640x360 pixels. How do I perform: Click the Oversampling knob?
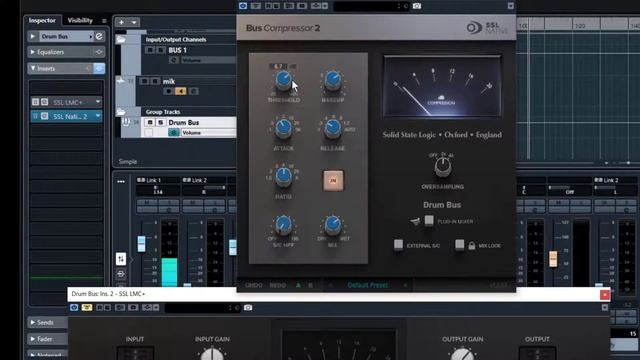tap(442, 167)
